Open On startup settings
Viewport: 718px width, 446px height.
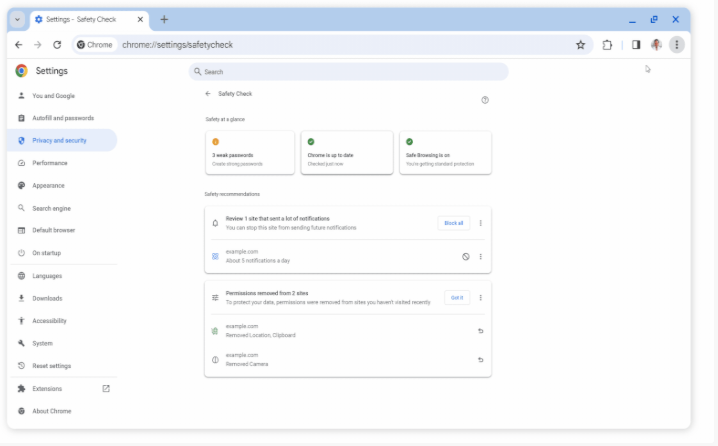click(62, 253)
